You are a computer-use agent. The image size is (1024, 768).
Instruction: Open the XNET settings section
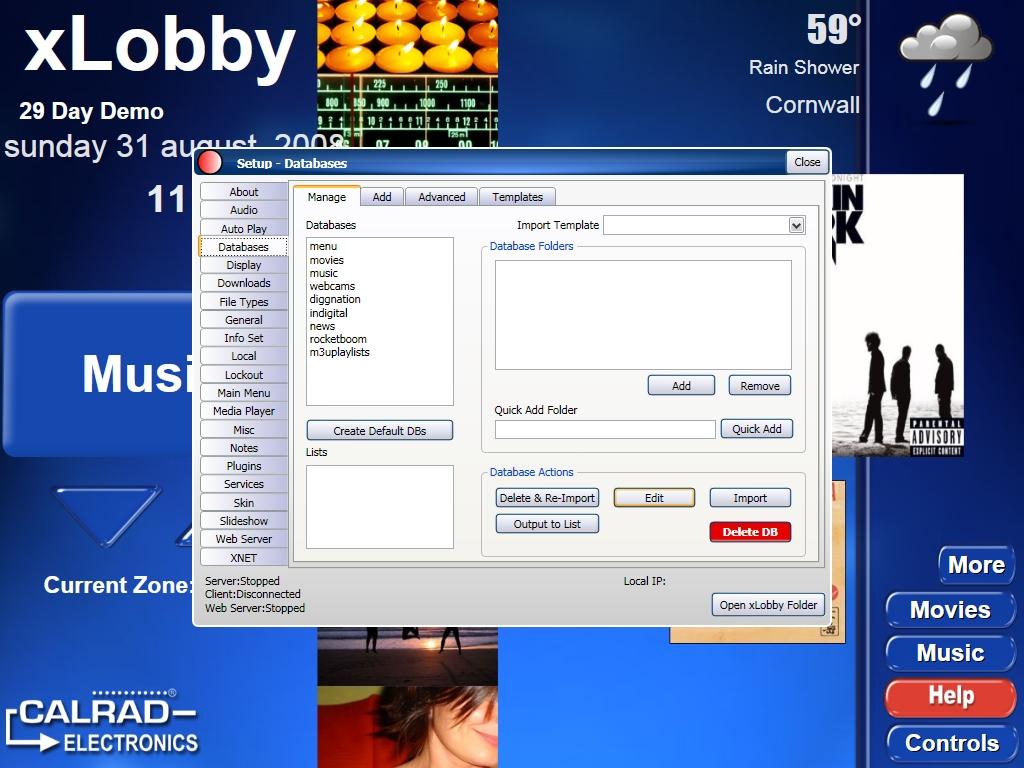pyautogui.click(x=244, y=558)
